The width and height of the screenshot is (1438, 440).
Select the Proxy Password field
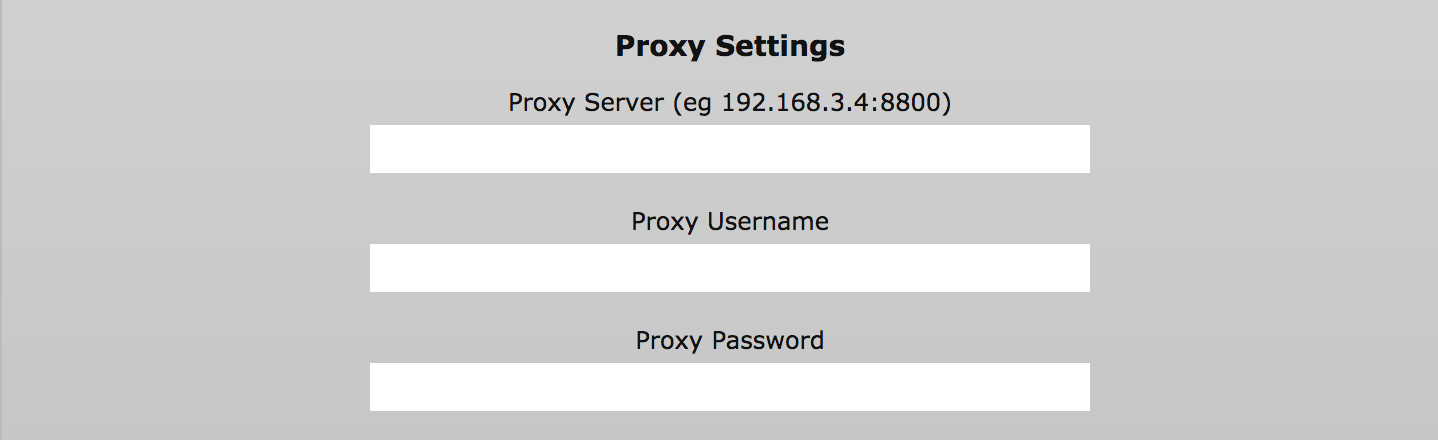click(729, 387)
